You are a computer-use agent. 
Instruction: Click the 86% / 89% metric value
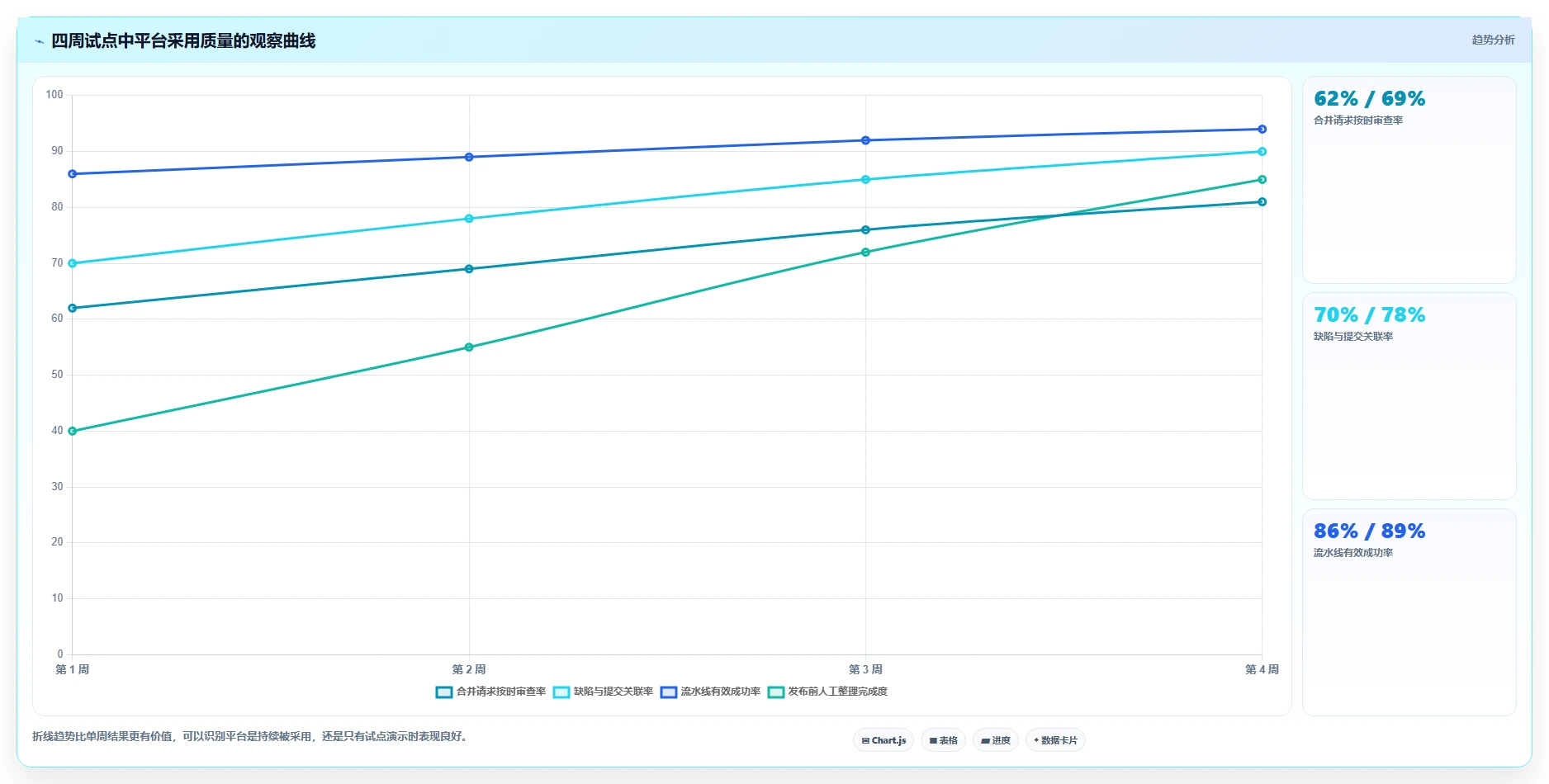[x=1369, y=531]
